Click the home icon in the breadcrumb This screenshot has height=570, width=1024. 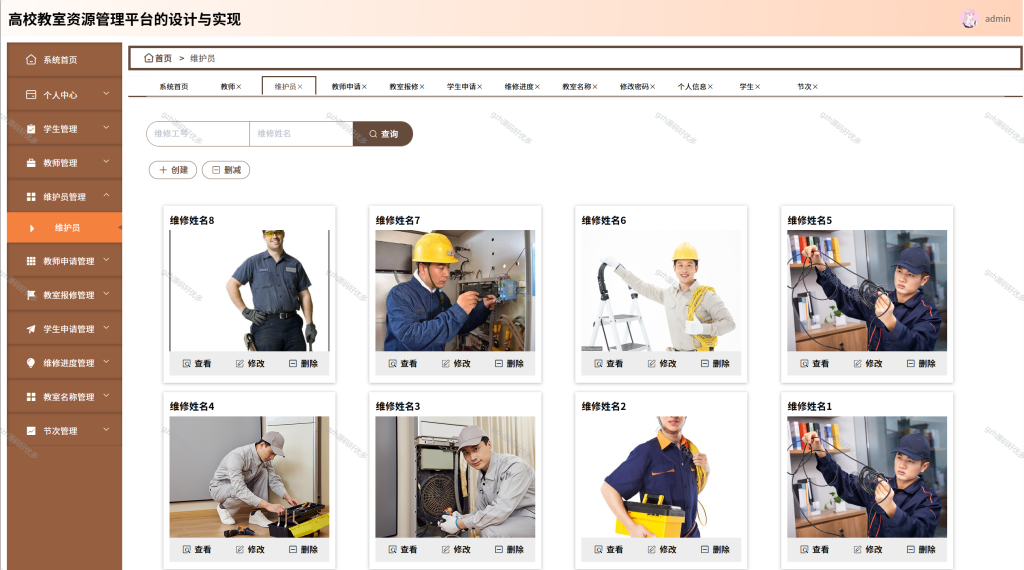(148, 58)
